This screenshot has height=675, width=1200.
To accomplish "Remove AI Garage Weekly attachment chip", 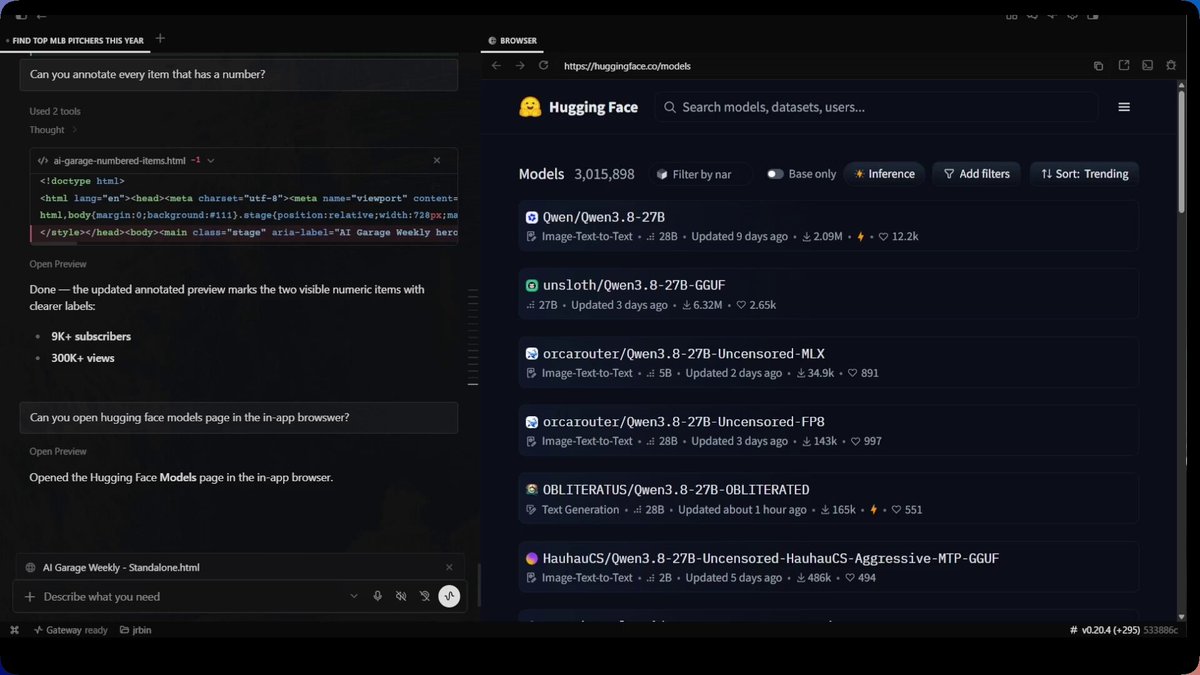I will point(449,567).
